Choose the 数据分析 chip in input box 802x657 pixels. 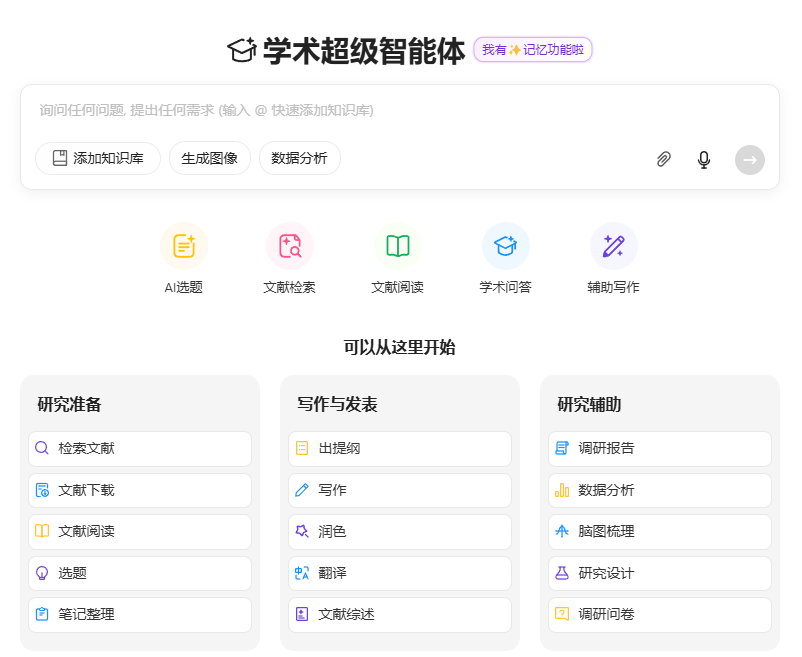point(300,158)
